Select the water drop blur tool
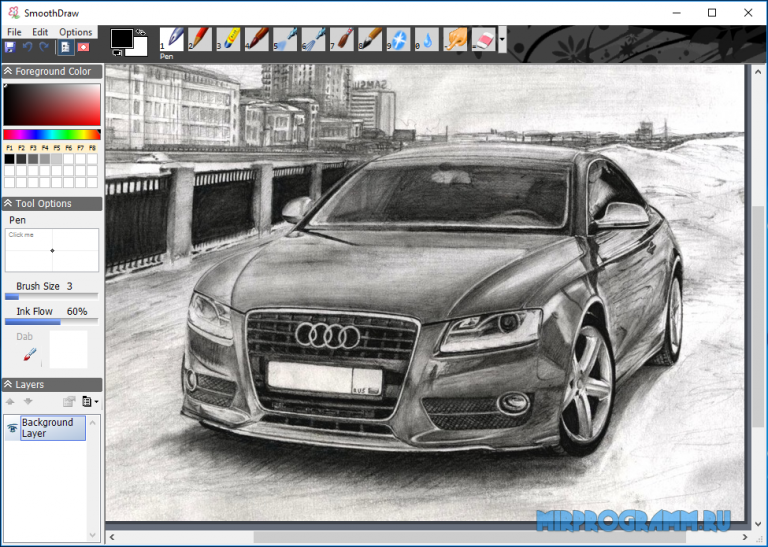 pos(427,39)
